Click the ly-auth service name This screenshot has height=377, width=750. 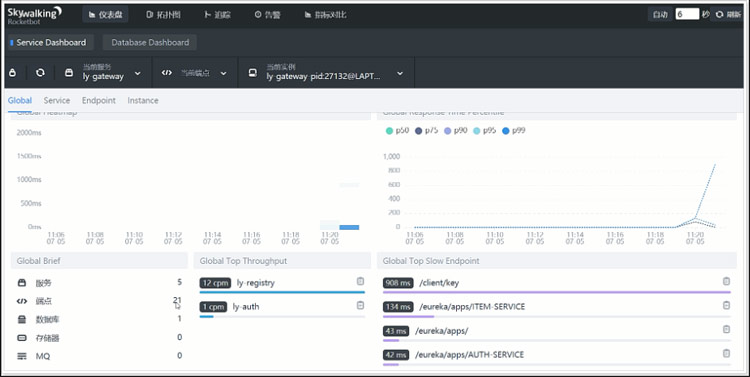coord(246,307)
